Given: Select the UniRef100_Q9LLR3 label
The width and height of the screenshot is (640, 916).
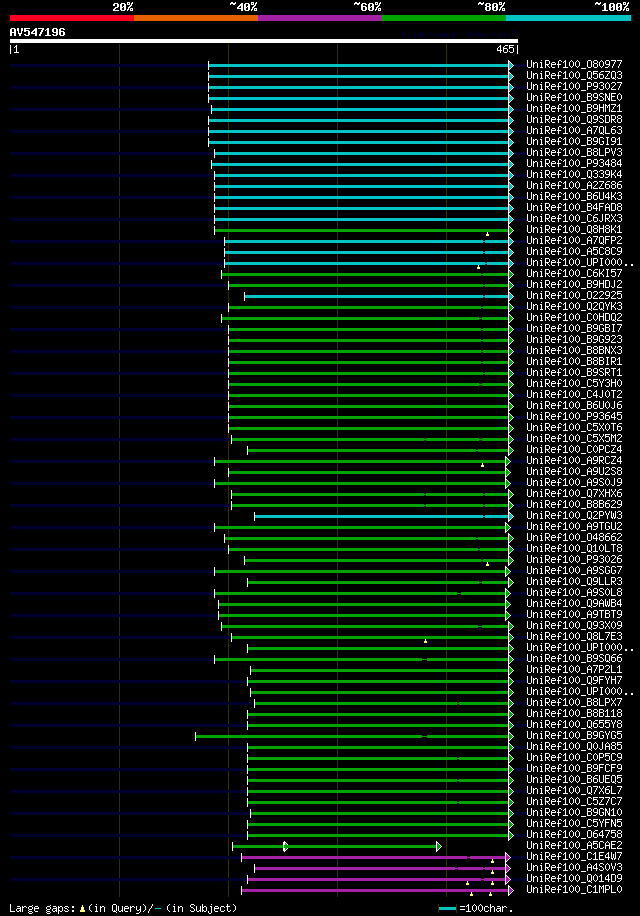Looking at the screenshot, I should coord(574,582).
